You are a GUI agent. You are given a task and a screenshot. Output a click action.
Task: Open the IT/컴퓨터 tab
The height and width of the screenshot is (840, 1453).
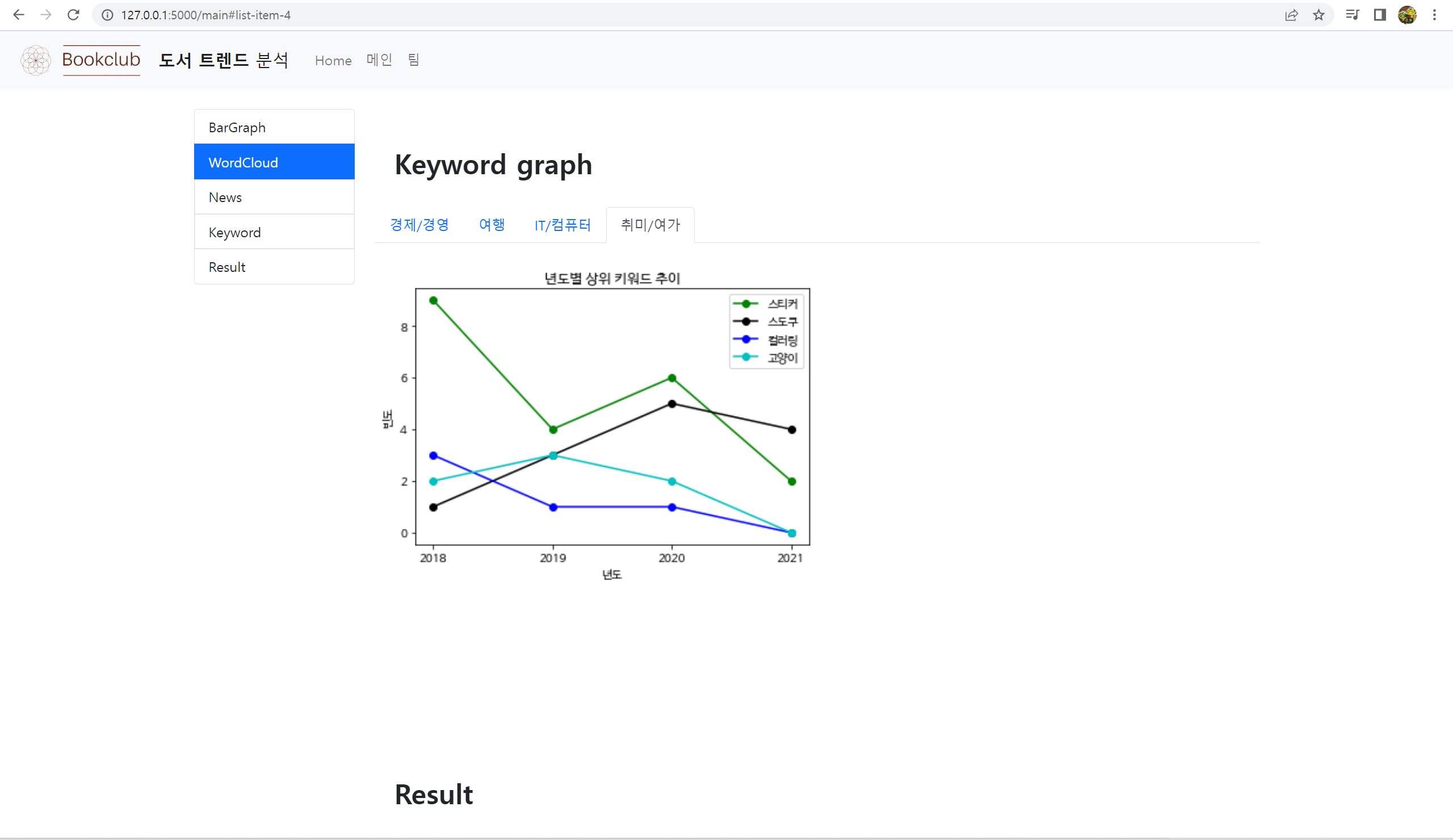point(562,225)
